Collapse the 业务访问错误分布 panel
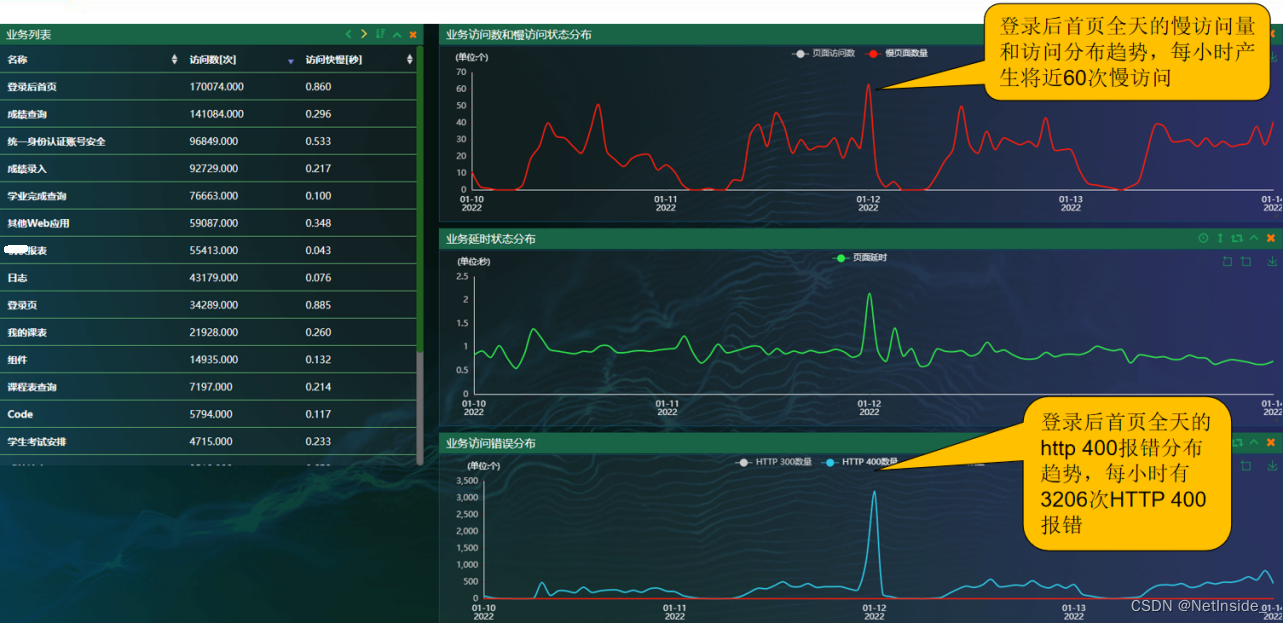This screenshot has width=1283, height=623. point(1254,442)
